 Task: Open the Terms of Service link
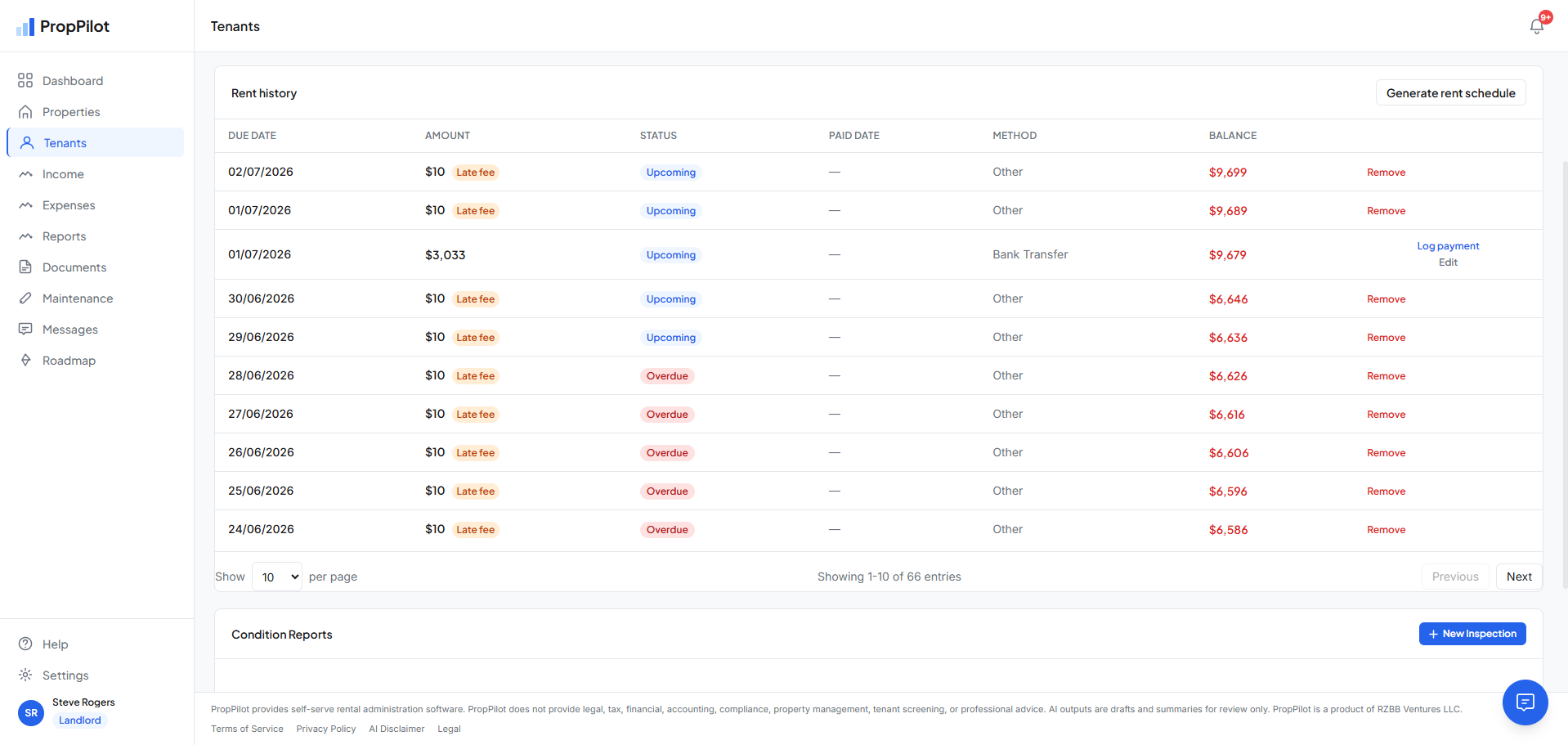point(247,729)
